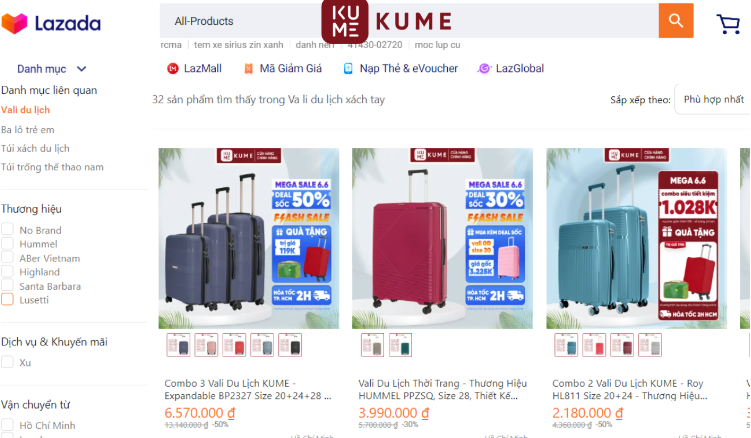Click the orange search magnifier button
This screenshot has height=438, width=751.
[676, 21]
